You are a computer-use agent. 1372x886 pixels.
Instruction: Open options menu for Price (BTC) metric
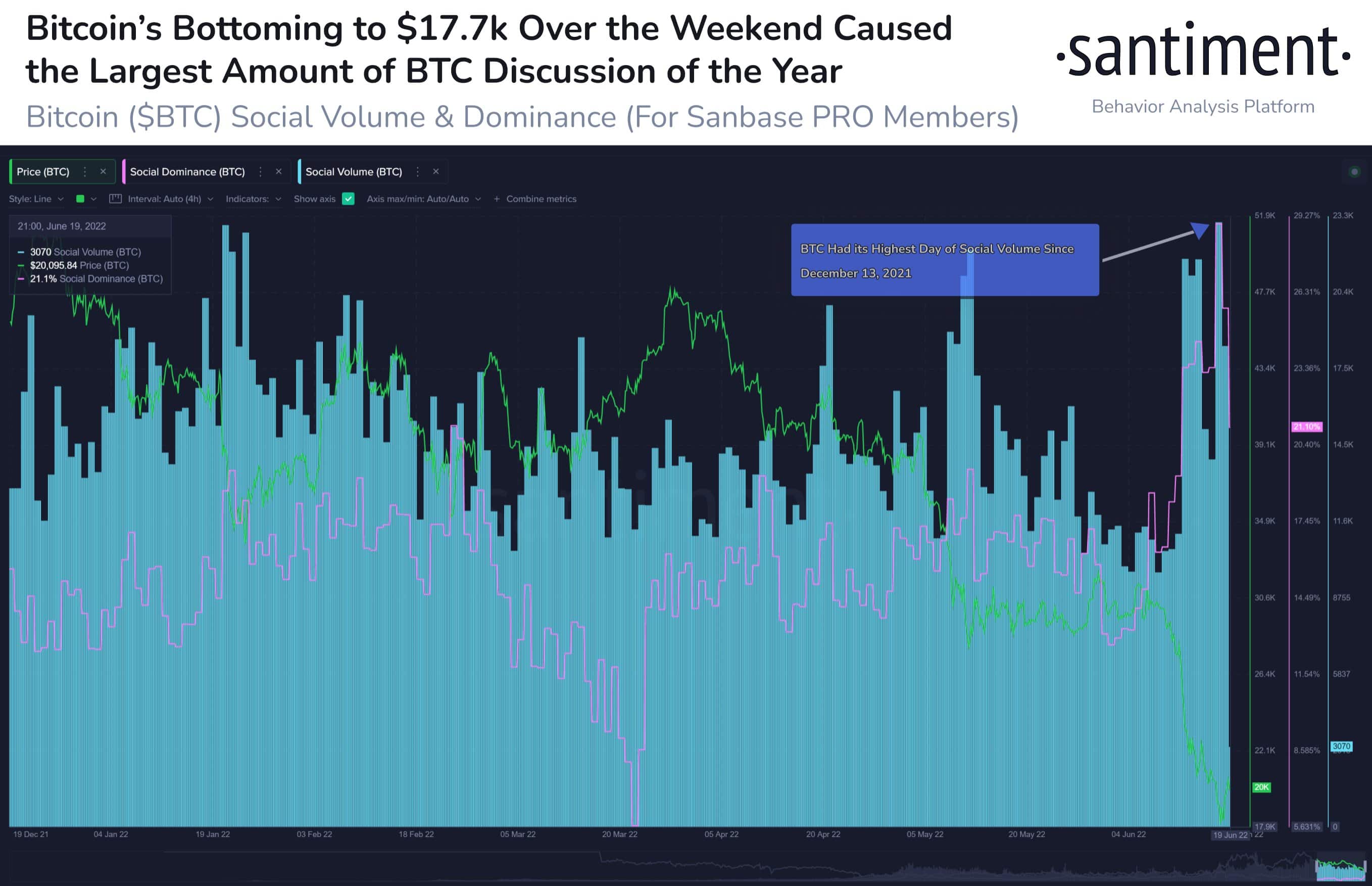pyautogui.click(x=84, y=171)
